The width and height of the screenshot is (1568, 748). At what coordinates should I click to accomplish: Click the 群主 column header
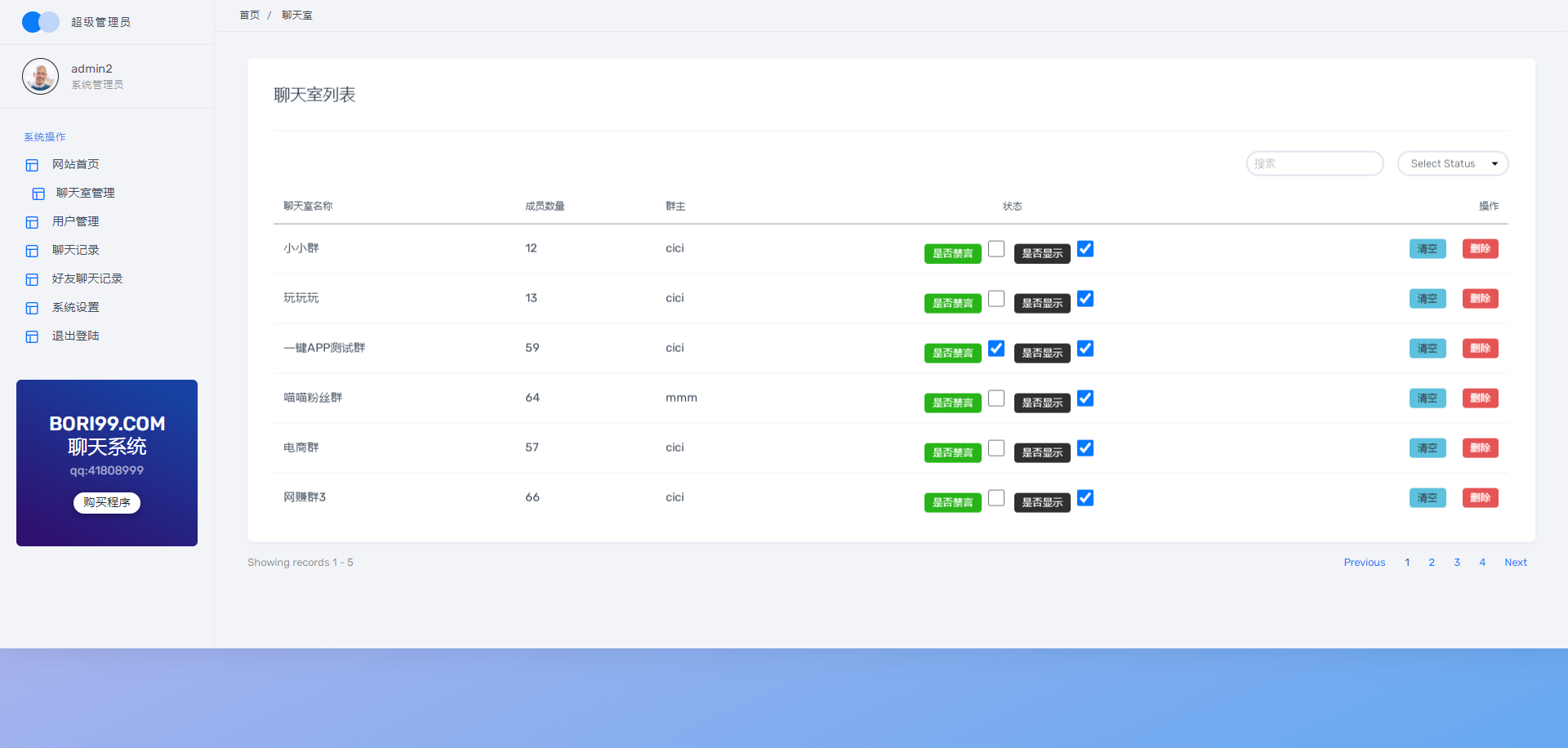[675, 207]
